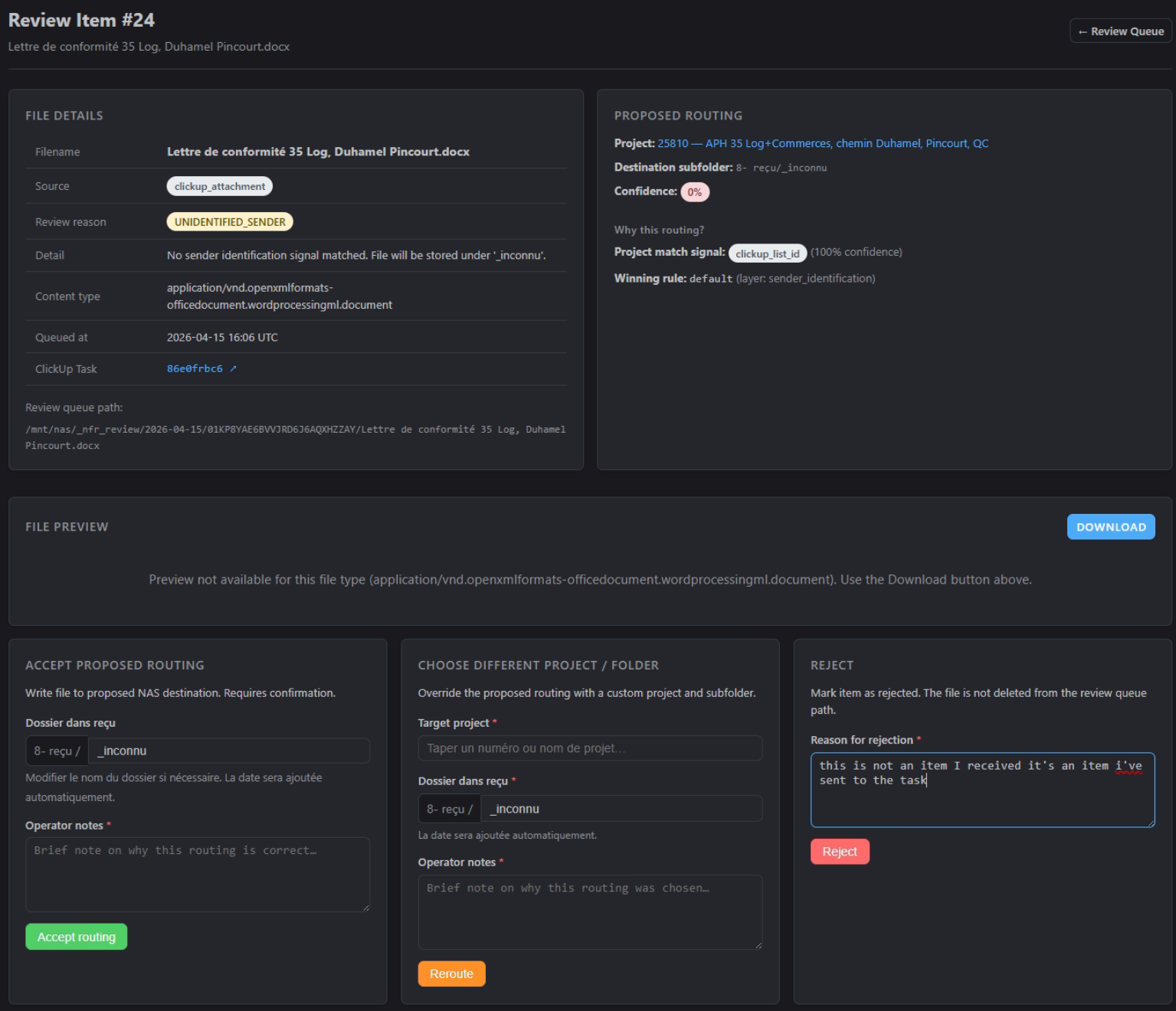1176x1011 pixels.
Task: Edit folder name in Accept routing panel
Action: 228,751
